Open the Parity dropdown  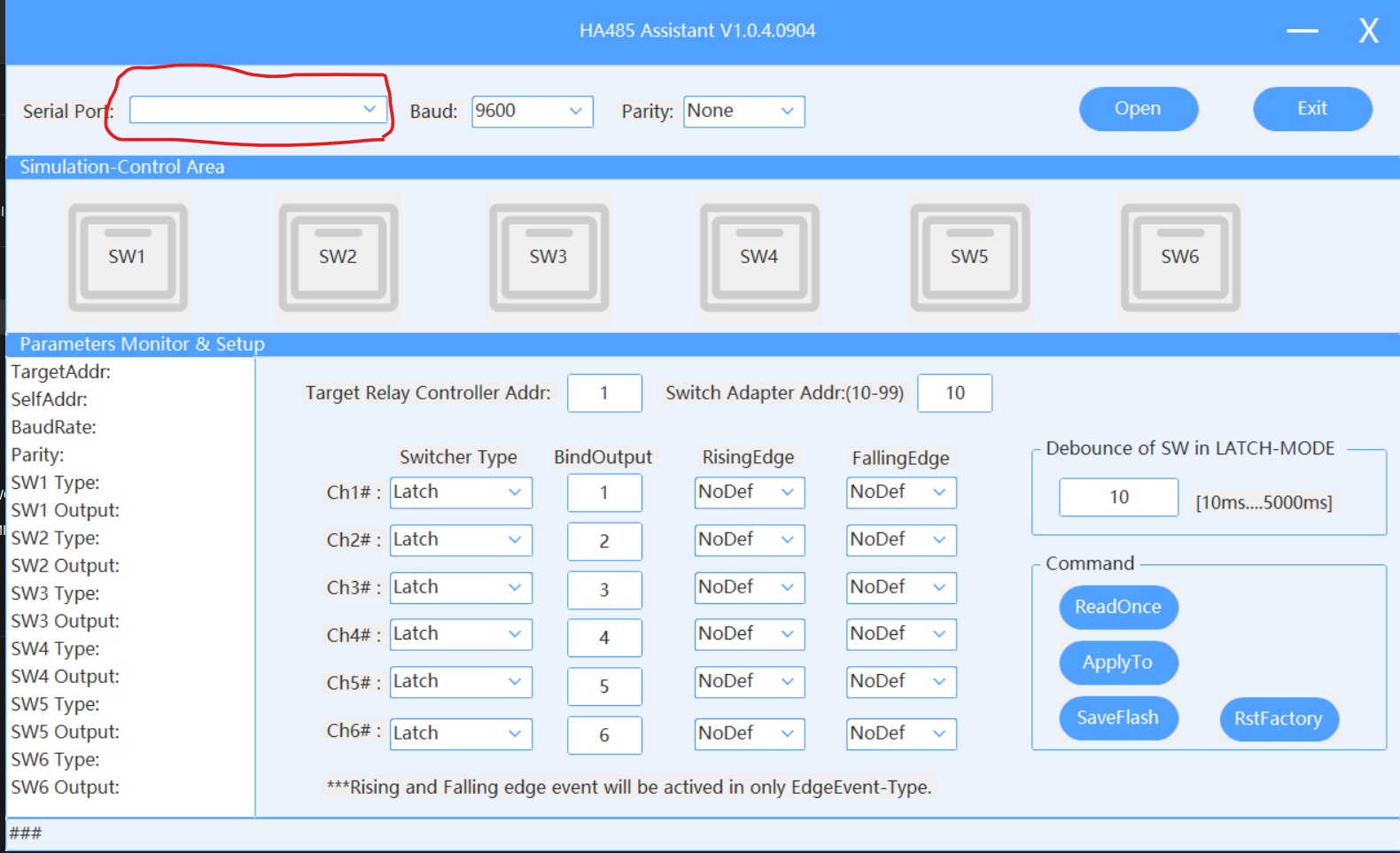(743, 112)
